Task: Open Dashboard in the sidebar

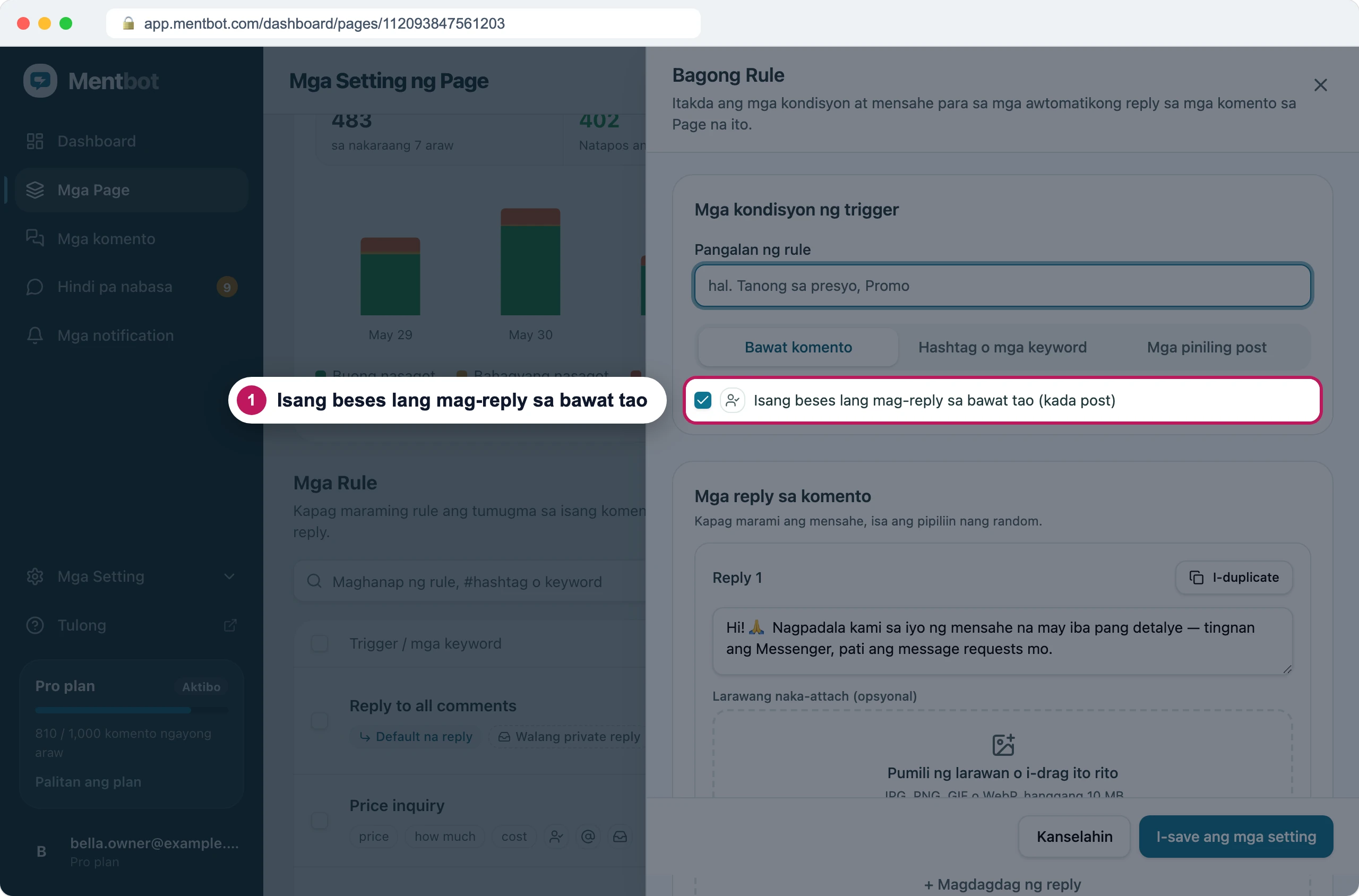Action: pyautogui.click(x=132, y=141)
